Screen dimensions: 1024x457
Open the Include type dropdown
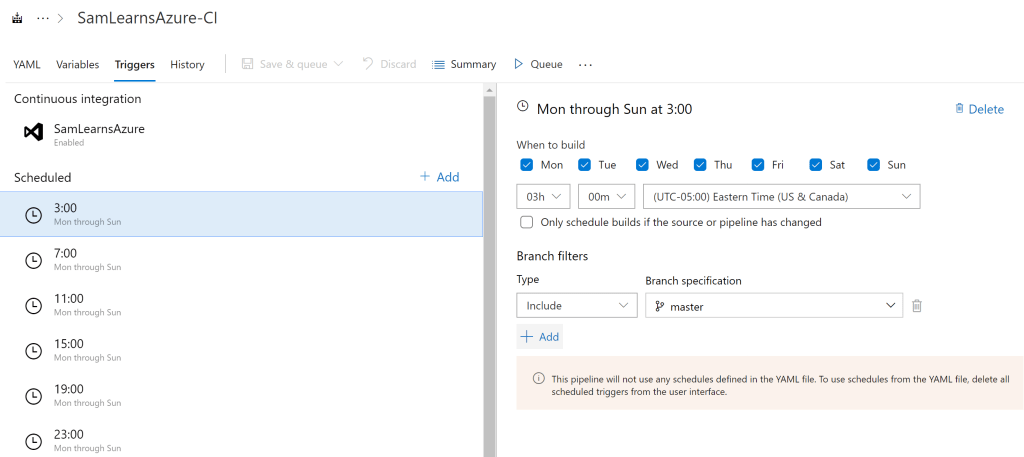576,306
